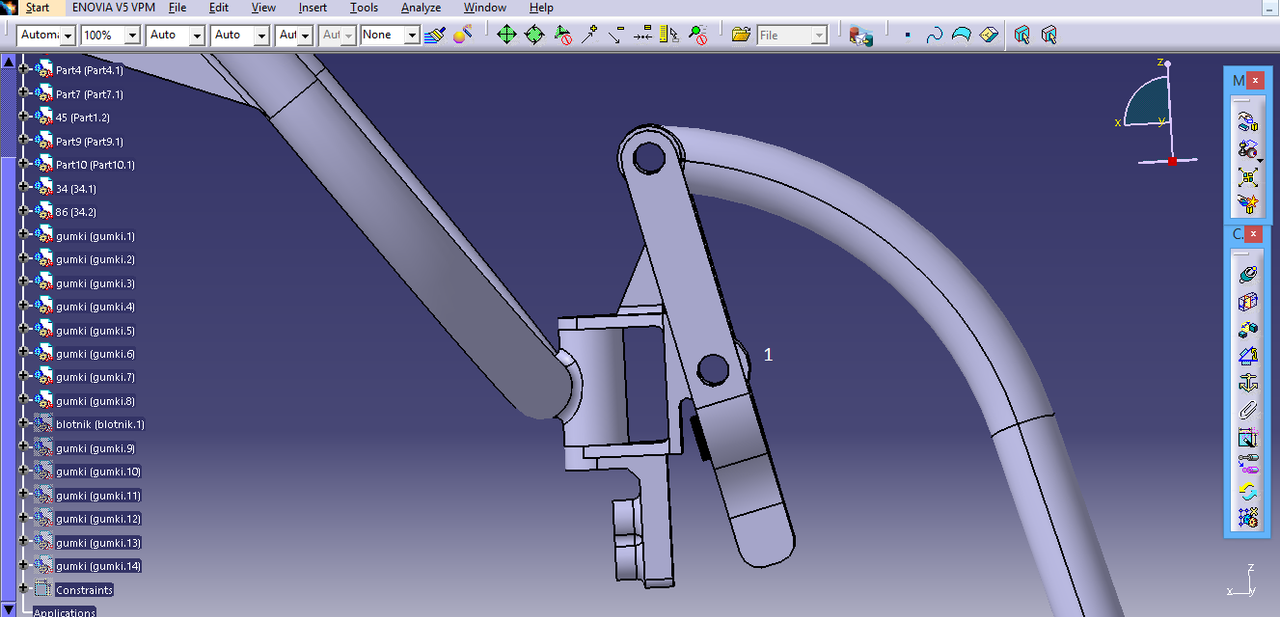The image size is (1280, 617).
Task: Click the last green cube icon in toolbar
Action: pos(1049,35)
